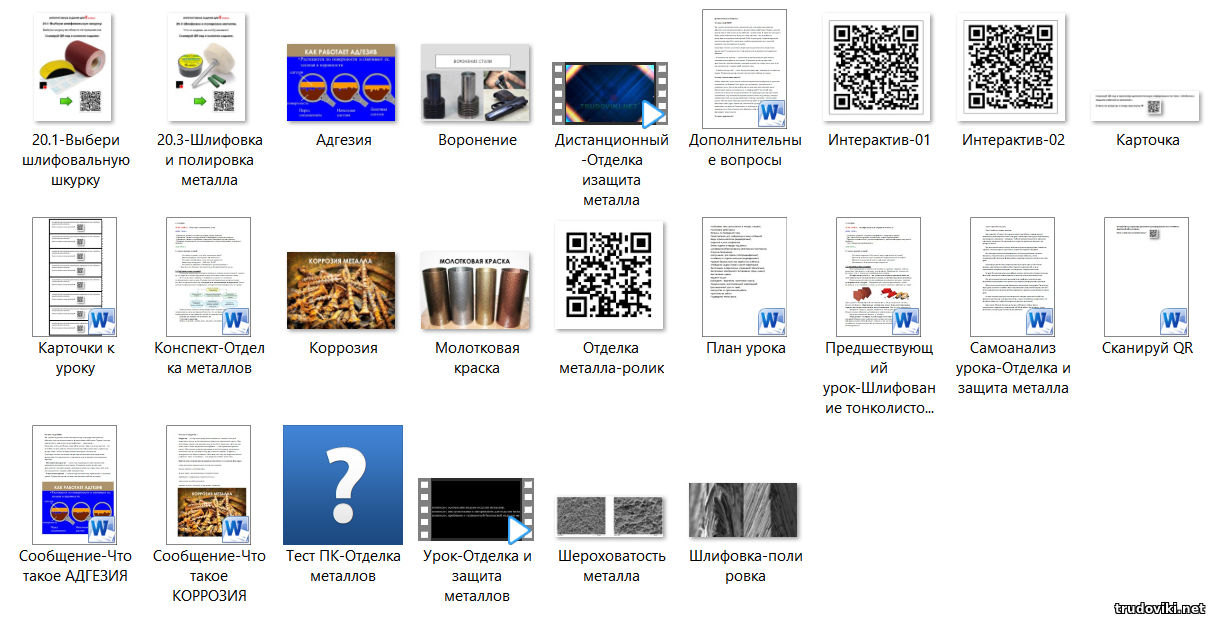Click the label "Урок-Отделка и защита металлов"
The width and height of the screenshot is (1216, 624).
(x=477, y=576)
